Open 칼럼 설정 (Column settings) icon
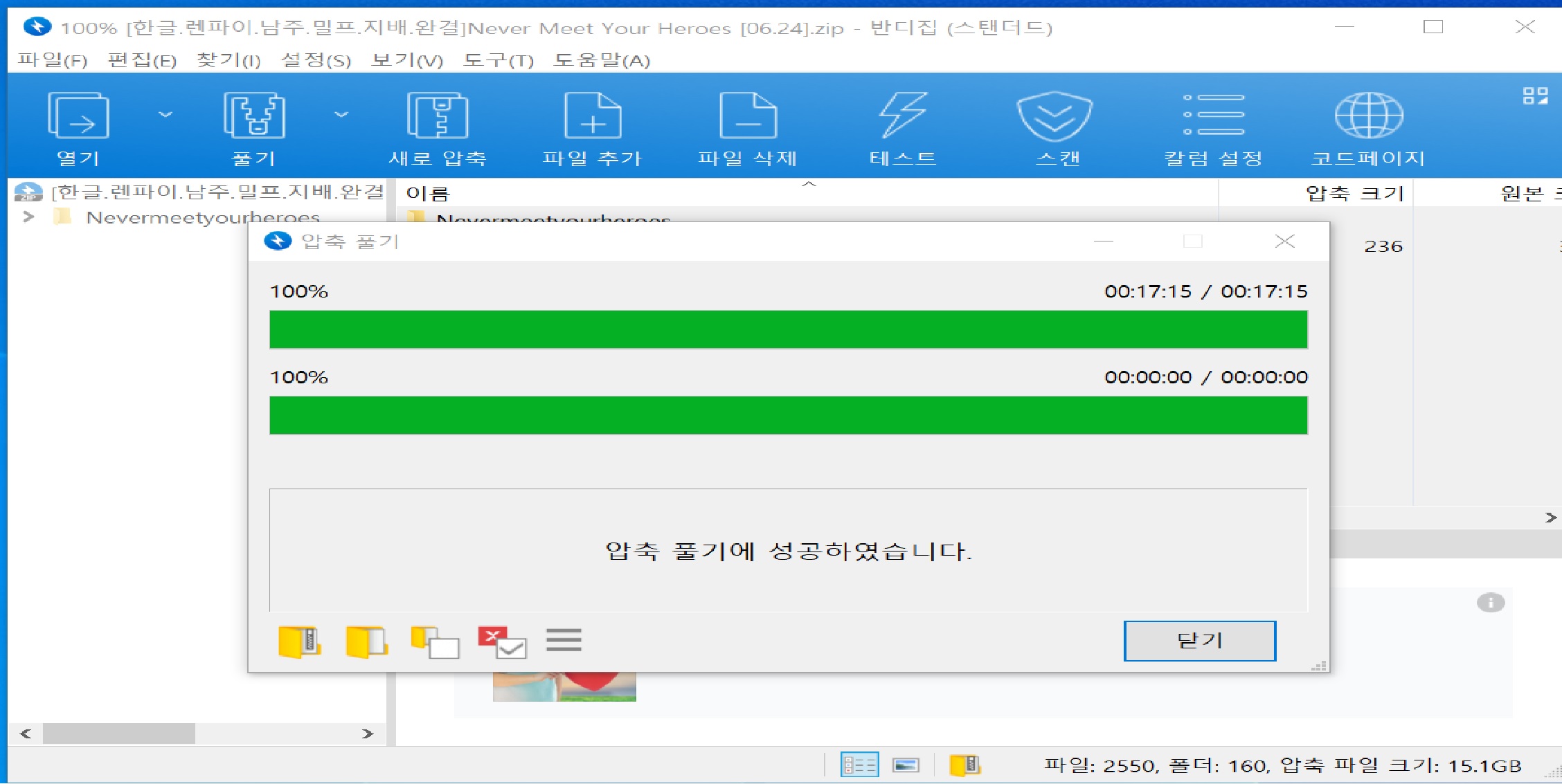Viewport: 1562px width, 784px height. tap(1213, 116)
